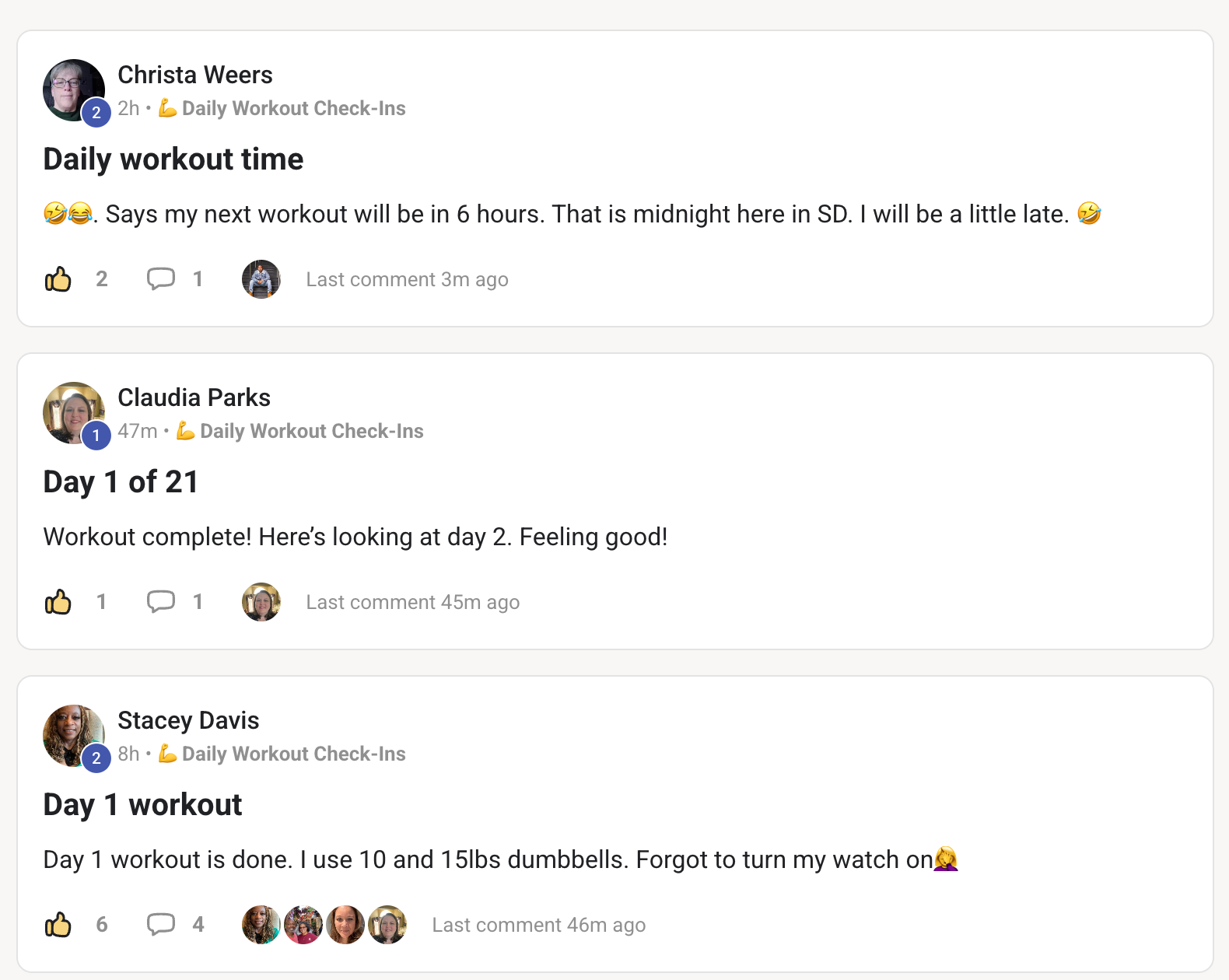Click 'Last comment 3m ago' on Christa's post
Image resolution: width=1229 pixels, height=980 pixels.
407,279
